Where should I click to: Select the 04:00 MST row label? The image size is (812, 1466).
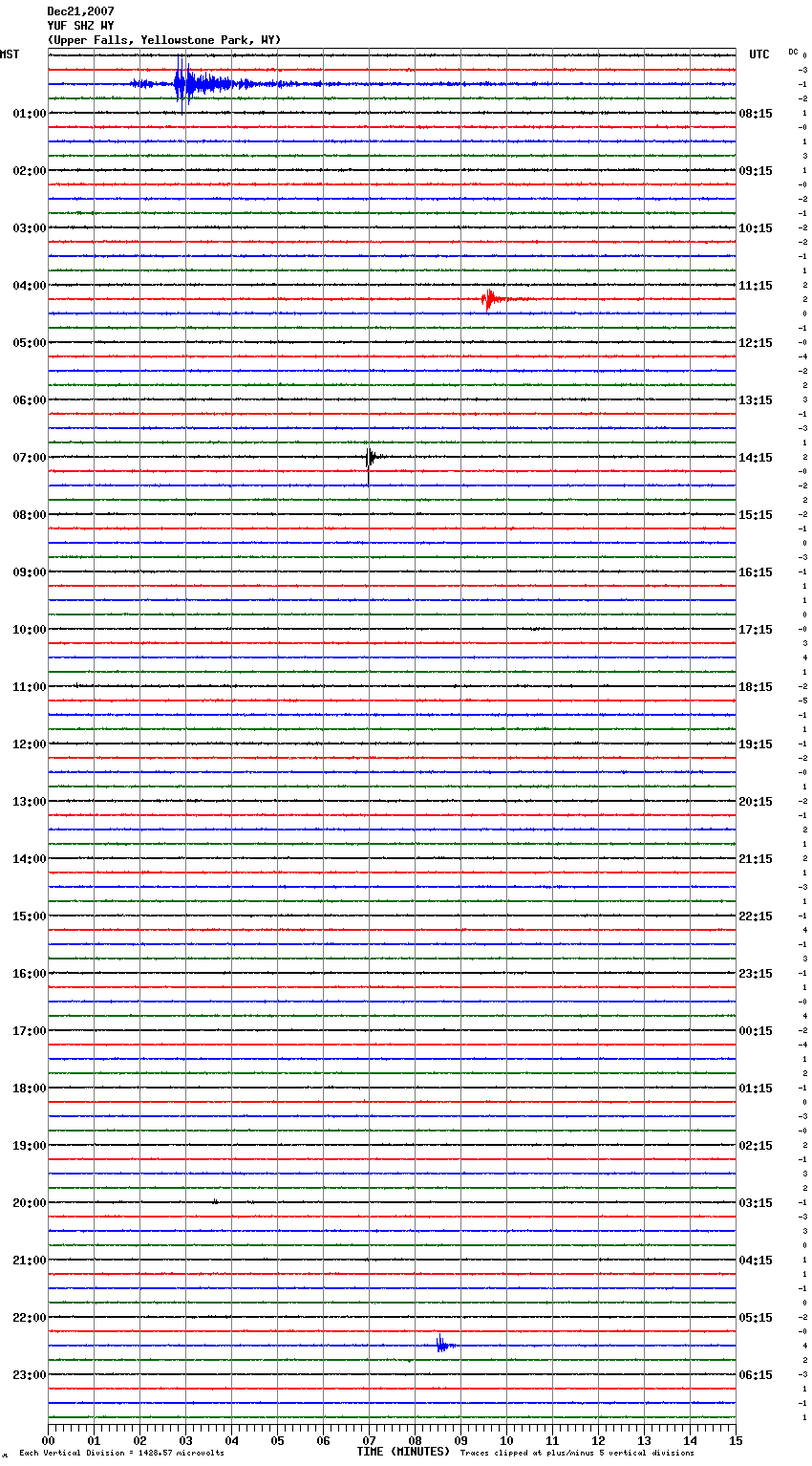30,285
